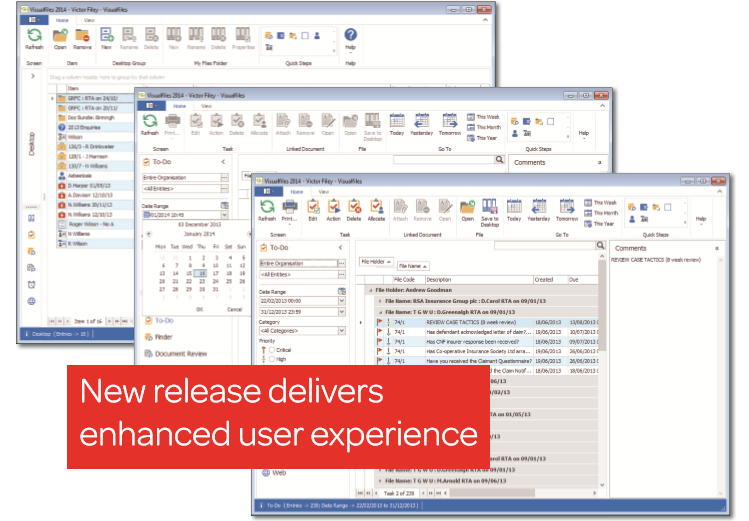Go to Tomorrow in middle window ribbon
Screen dimensions: 749x521
450,125
